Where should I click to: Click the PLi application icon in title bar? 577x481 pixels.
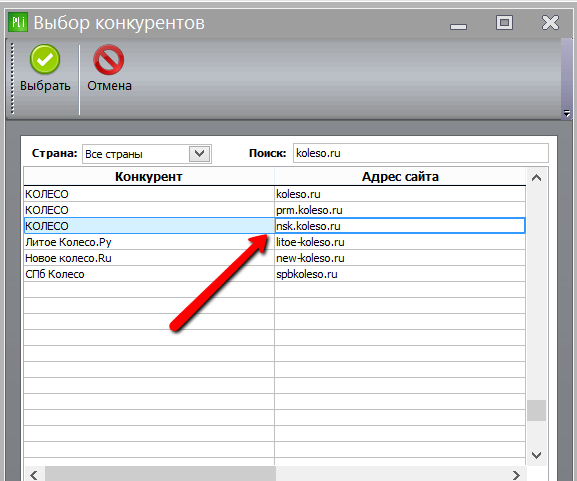(x=18, y=23)
